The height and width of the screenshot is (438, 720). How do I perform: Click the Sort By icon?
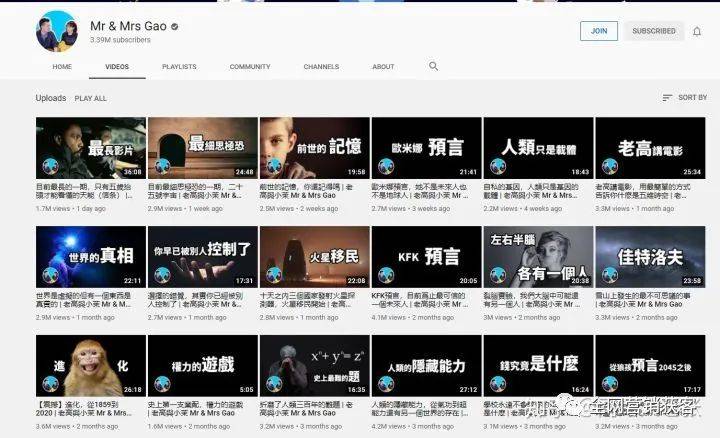667,97
